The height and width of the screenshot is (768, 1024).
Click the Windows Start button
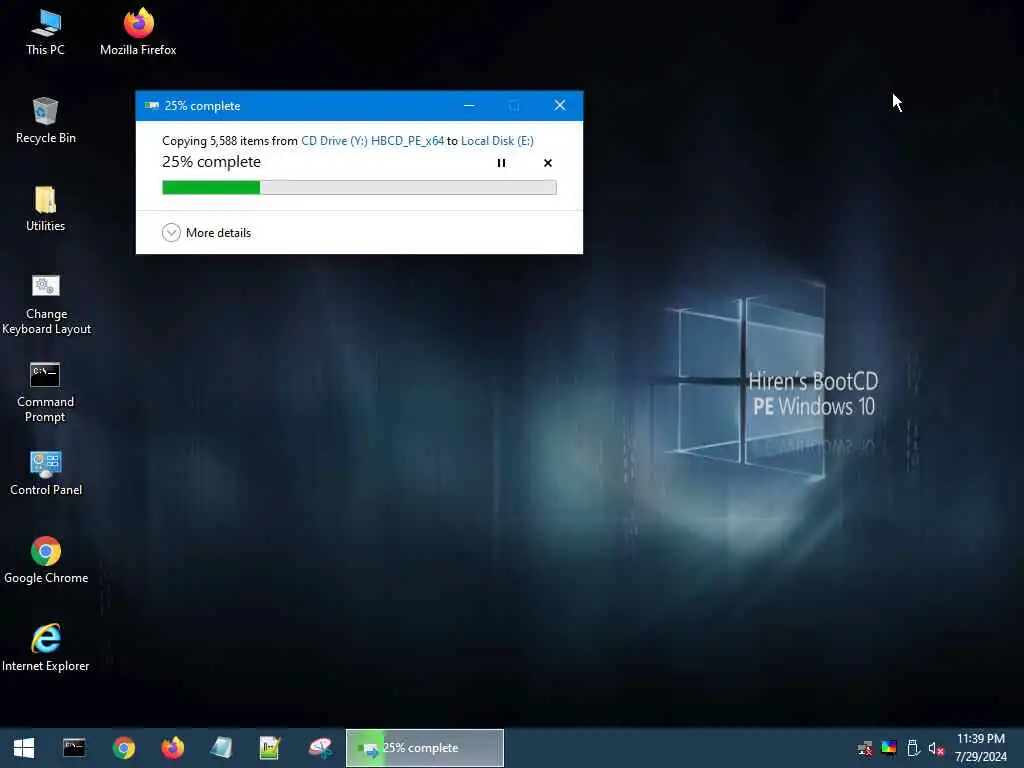tap(24, 748)
